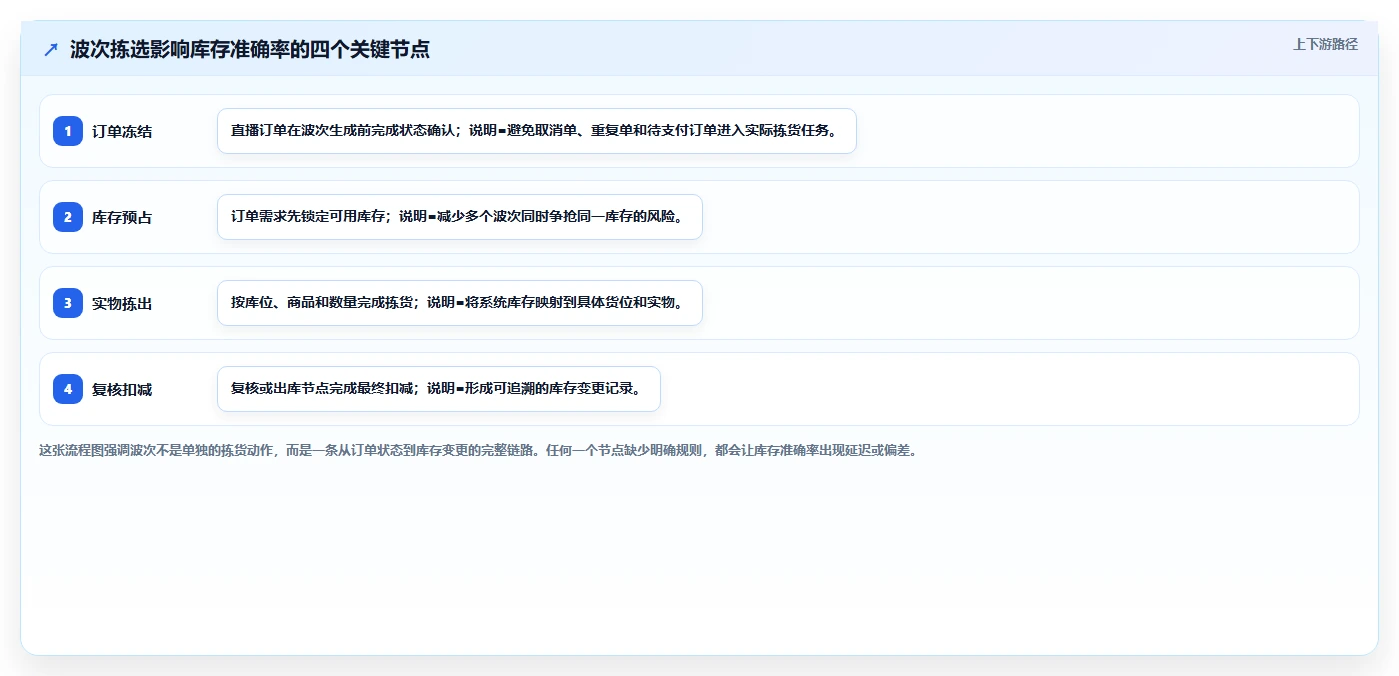Click the footnote paragraph starting 这张流程图强调

(x=478, y=450)
